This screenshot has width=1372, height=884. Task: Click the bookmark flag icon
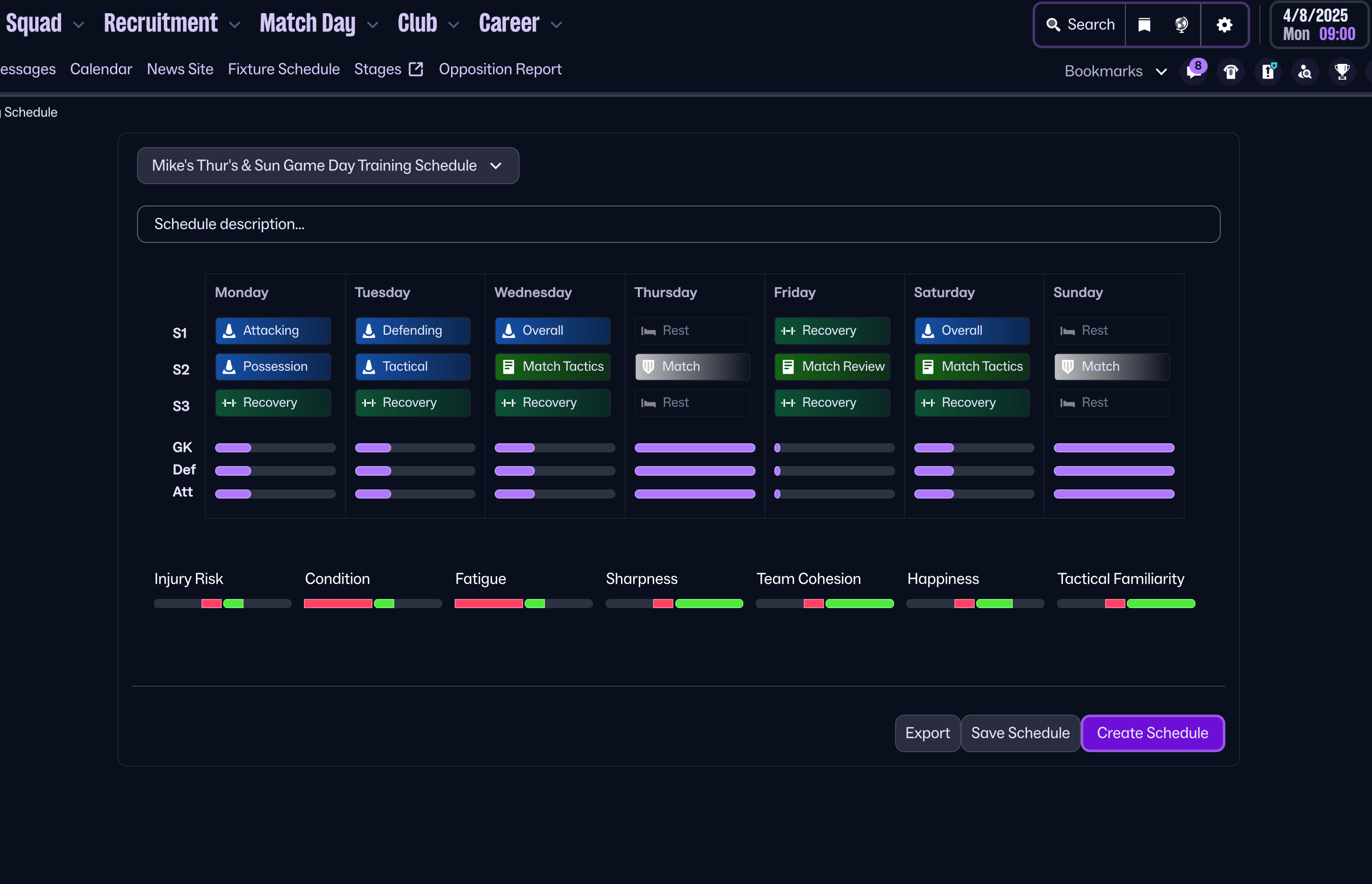(x=1144, y=25)
